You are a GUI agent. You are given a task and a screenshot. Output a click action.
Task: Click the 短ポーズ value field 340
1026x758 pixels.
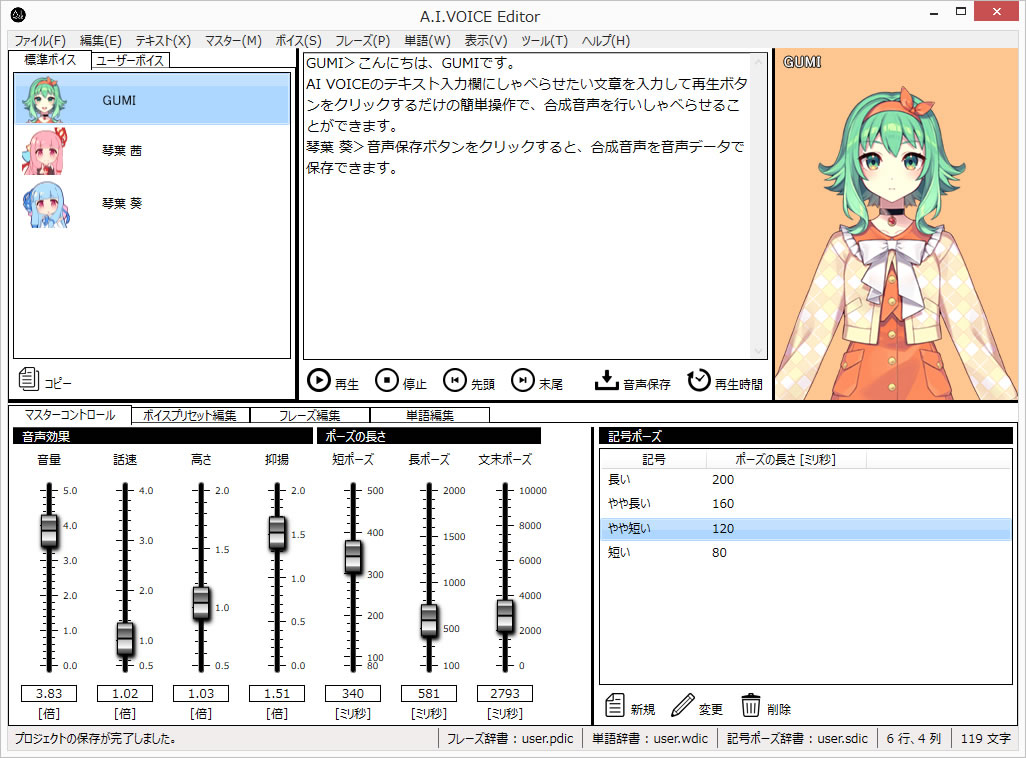tap(353, 693)
